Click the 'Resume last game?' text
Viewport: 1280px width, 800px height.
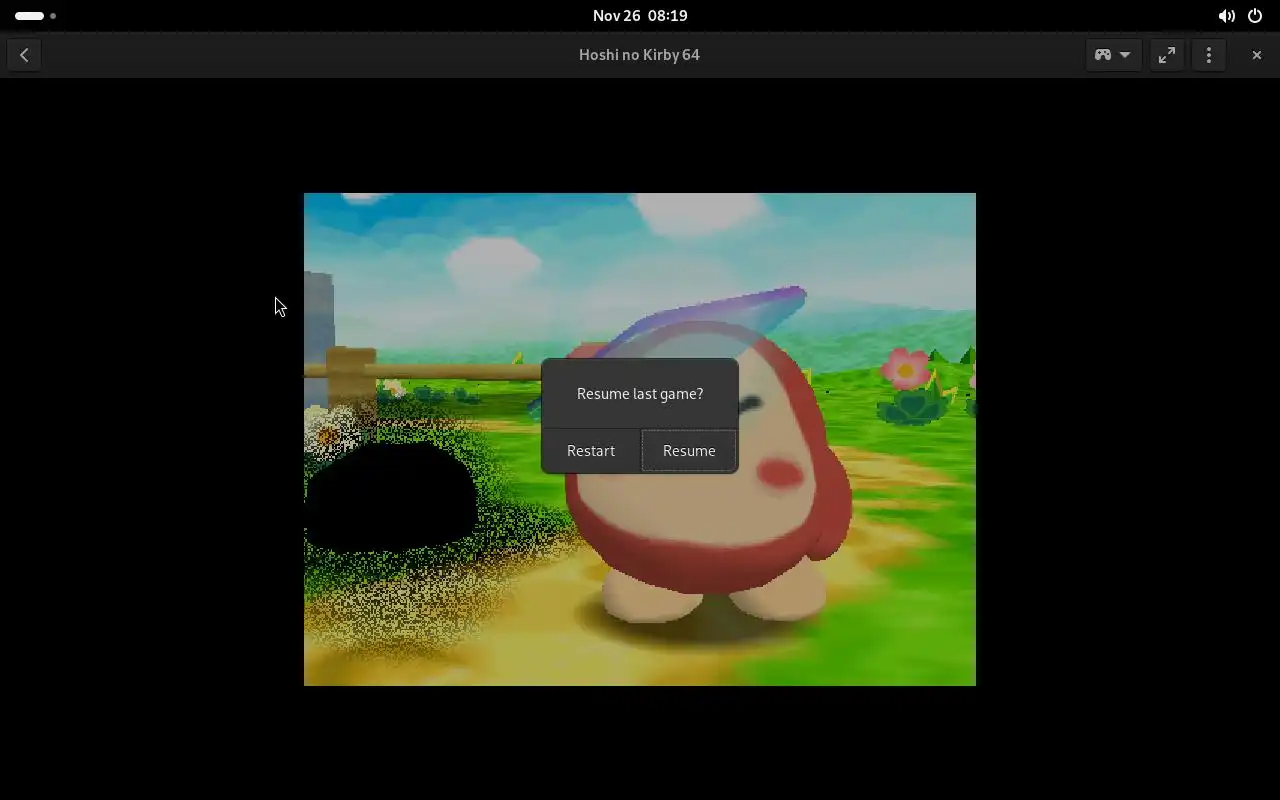[x=640, y=394]
